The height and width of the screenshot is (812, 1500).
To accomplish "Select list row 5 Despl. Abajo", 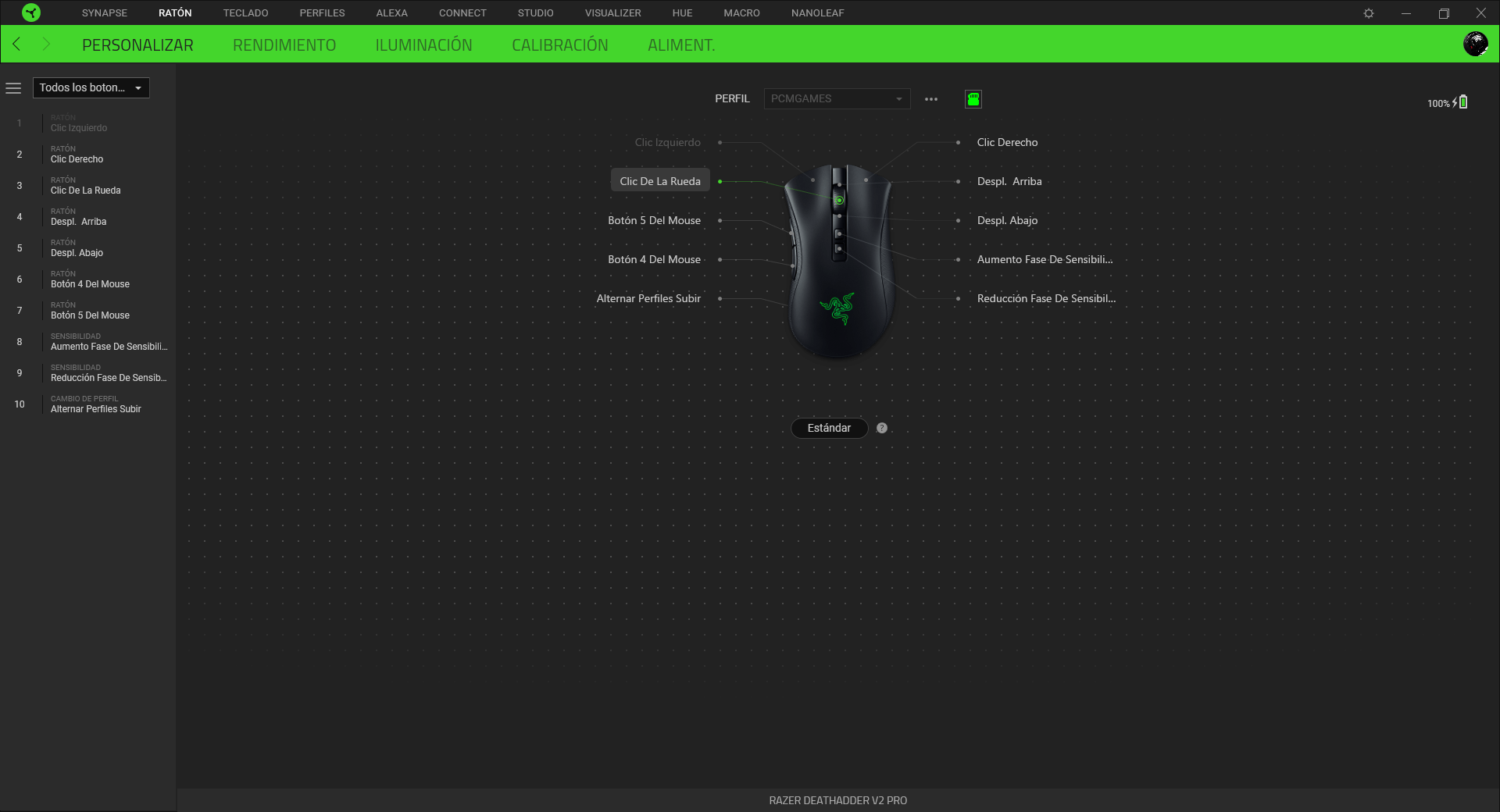I will click(87, 248).
